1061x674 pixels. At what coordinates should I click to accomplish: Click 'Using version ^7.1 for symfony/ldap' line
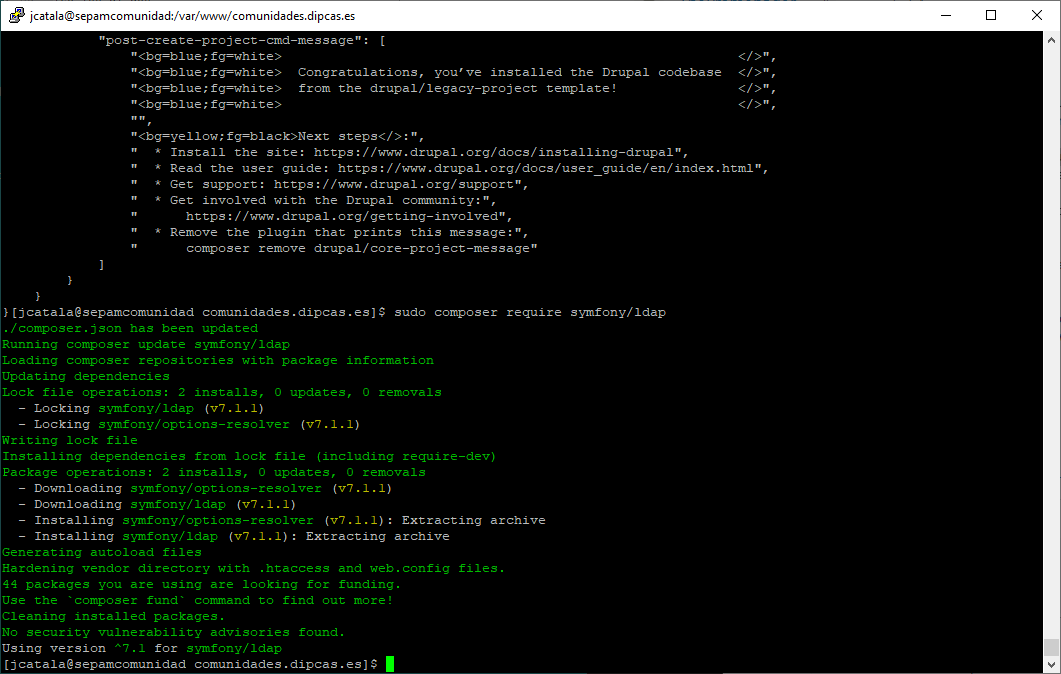click(x=142, y=648)
